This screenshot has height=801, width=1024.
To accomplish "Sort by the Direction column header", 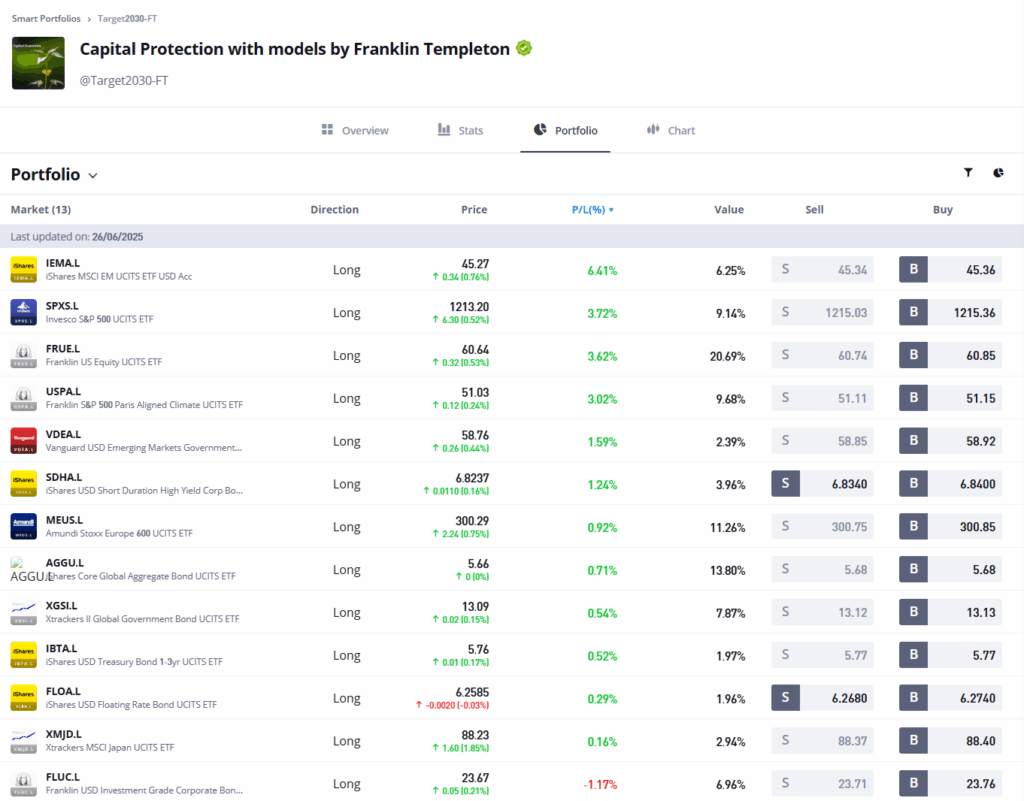I will coord(334,210).
